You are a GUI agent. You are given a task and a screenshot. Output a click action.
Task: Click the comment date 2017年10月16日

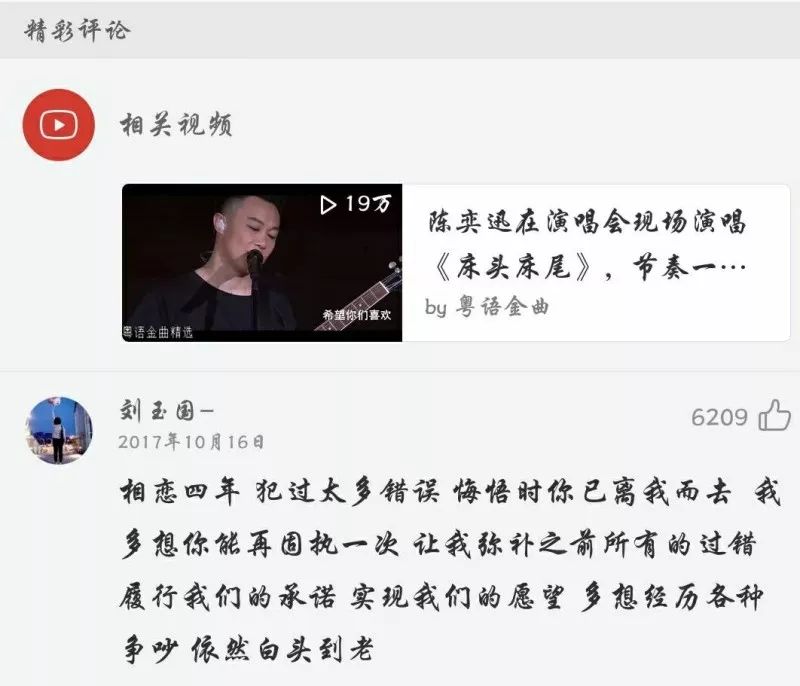point(191,442)
